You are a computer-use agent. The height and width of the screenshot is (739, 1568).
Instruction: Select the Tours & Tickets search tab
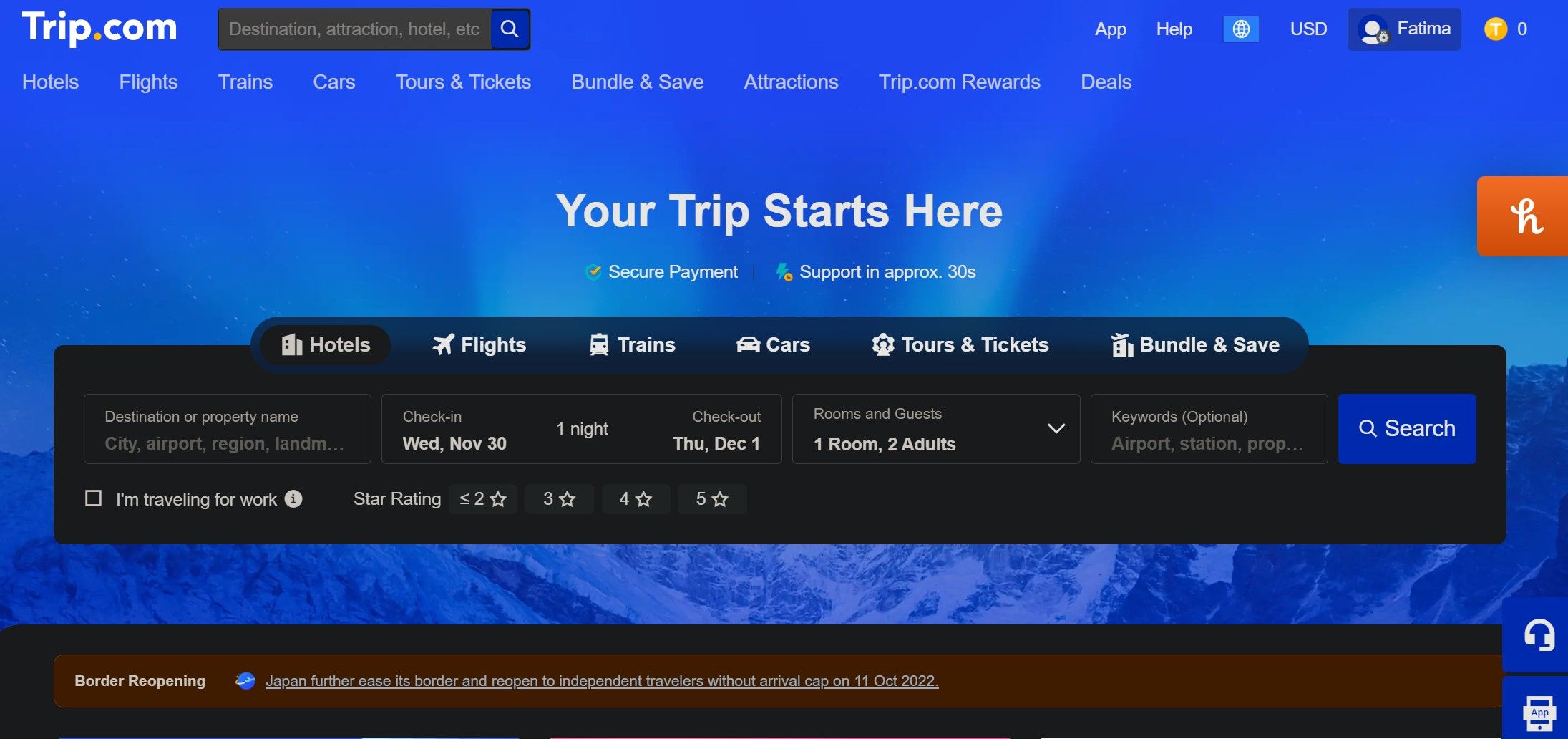click(960, 345)
